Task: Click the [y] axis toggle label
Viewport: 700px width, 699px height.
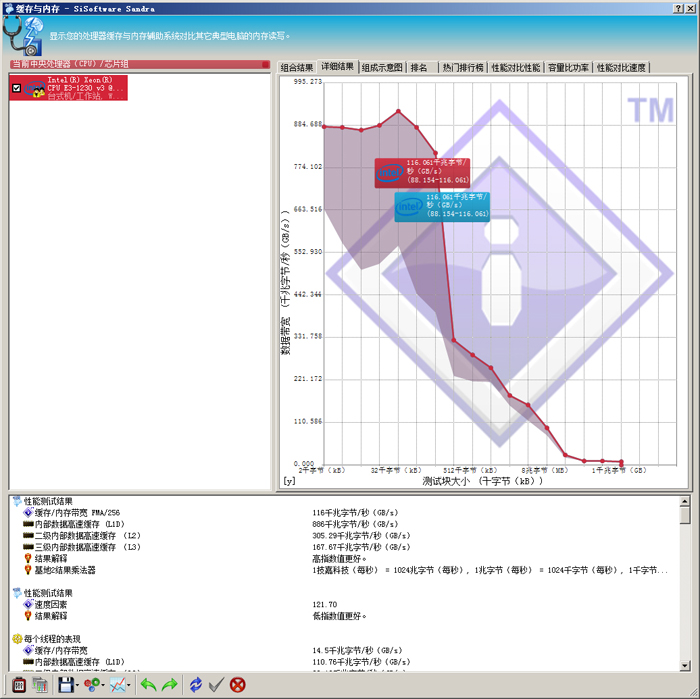Action: point(289,481)
